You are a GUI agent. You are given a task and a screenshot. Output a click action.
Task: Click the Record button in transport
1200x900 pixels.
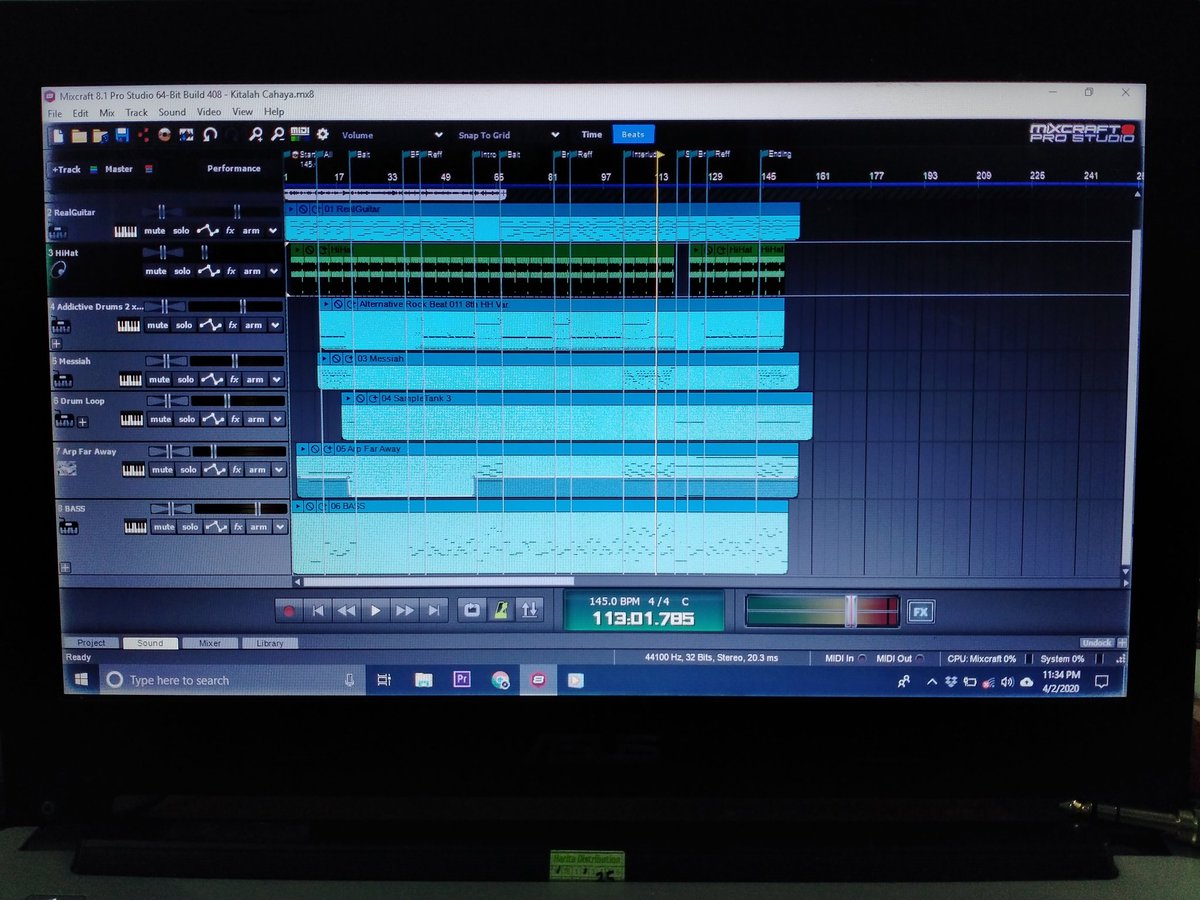289,610
